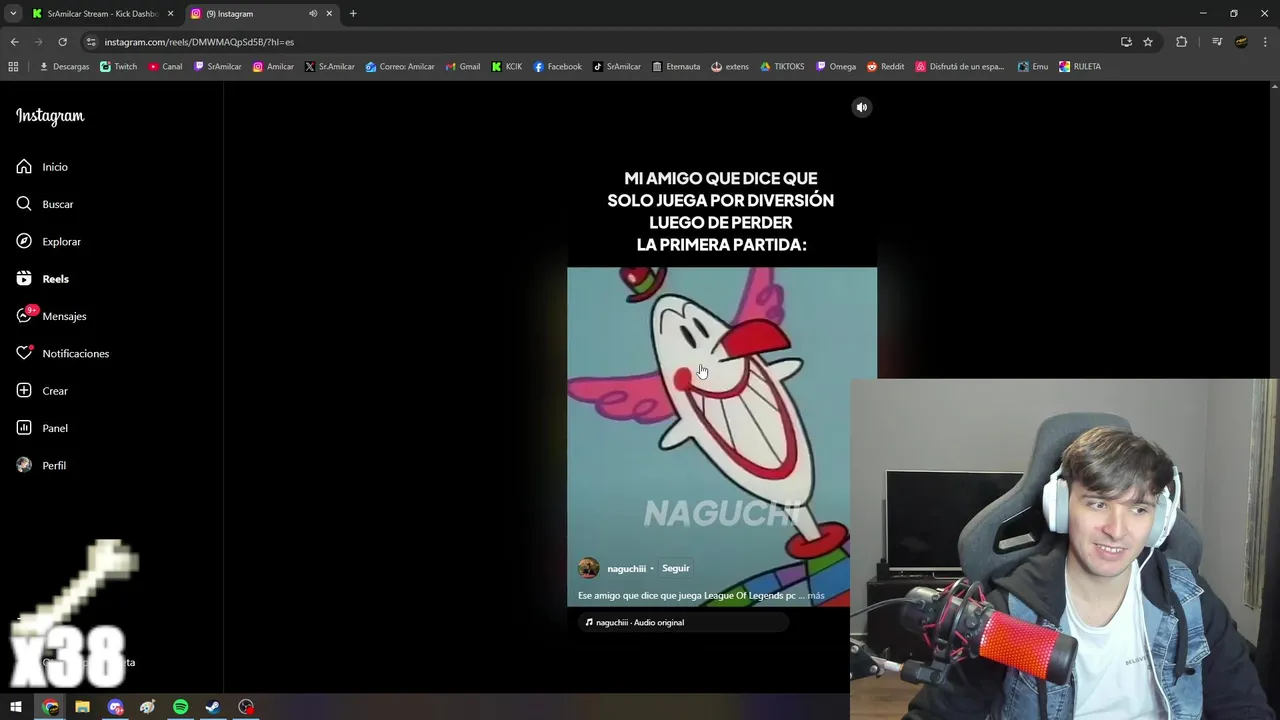Mute the reel with the speaker button
1280x720 pixels.
tap(862, 107)
